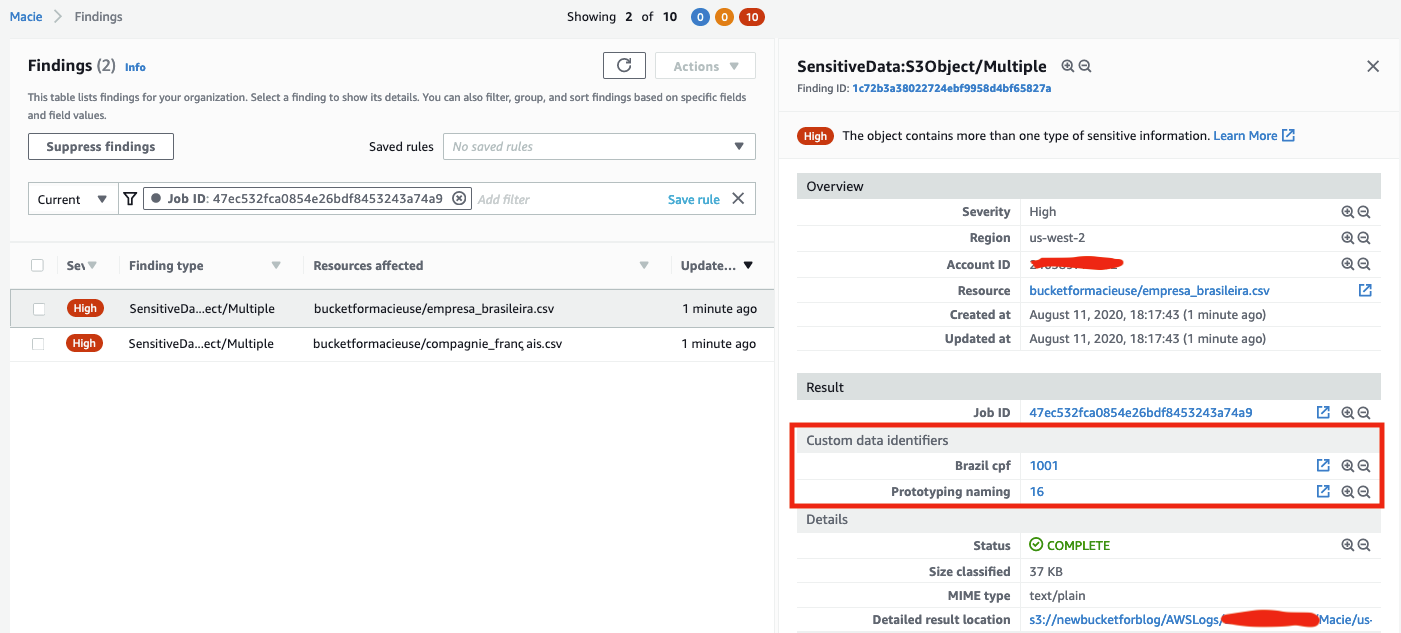Exclude Prototyping naming value from filter
This screenshot has height=633, width=1401.
(x=1363, y=491)
